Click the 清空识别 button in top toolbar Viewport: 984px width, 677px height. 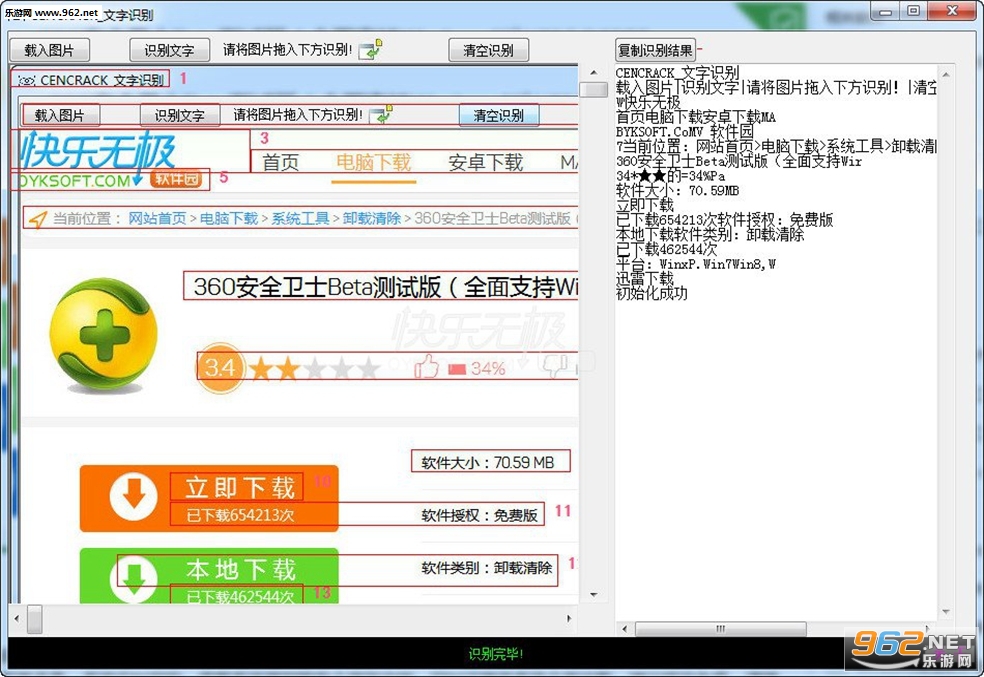point(488,50)
